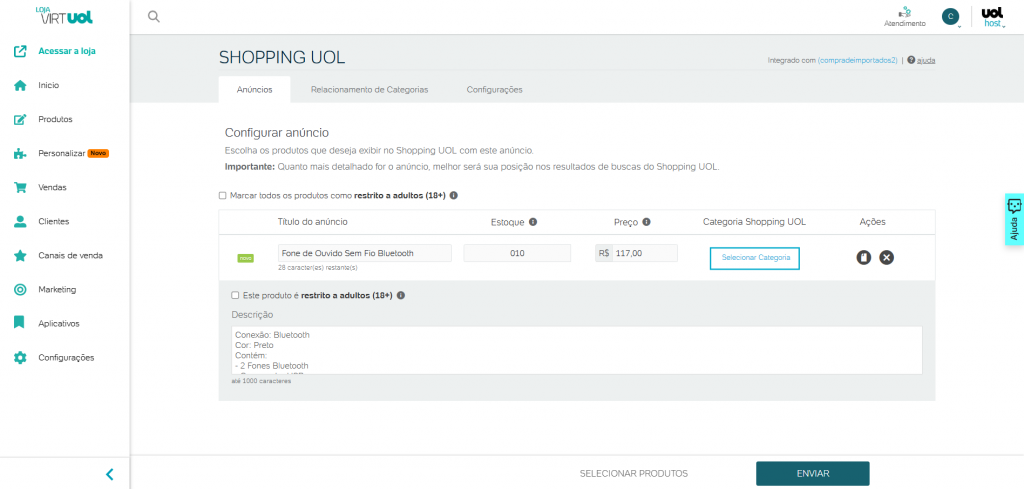Click info icon beside mark-all adults label

(453, 195)
